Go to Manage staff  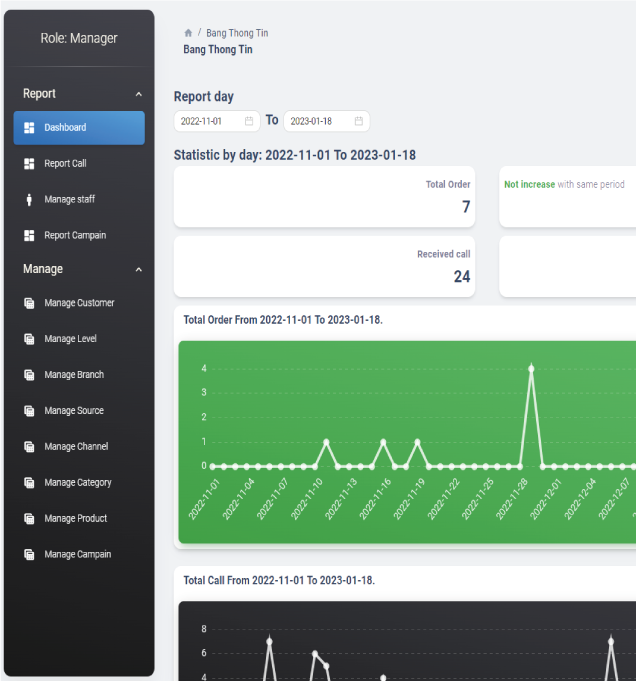(x=79, y=200)
